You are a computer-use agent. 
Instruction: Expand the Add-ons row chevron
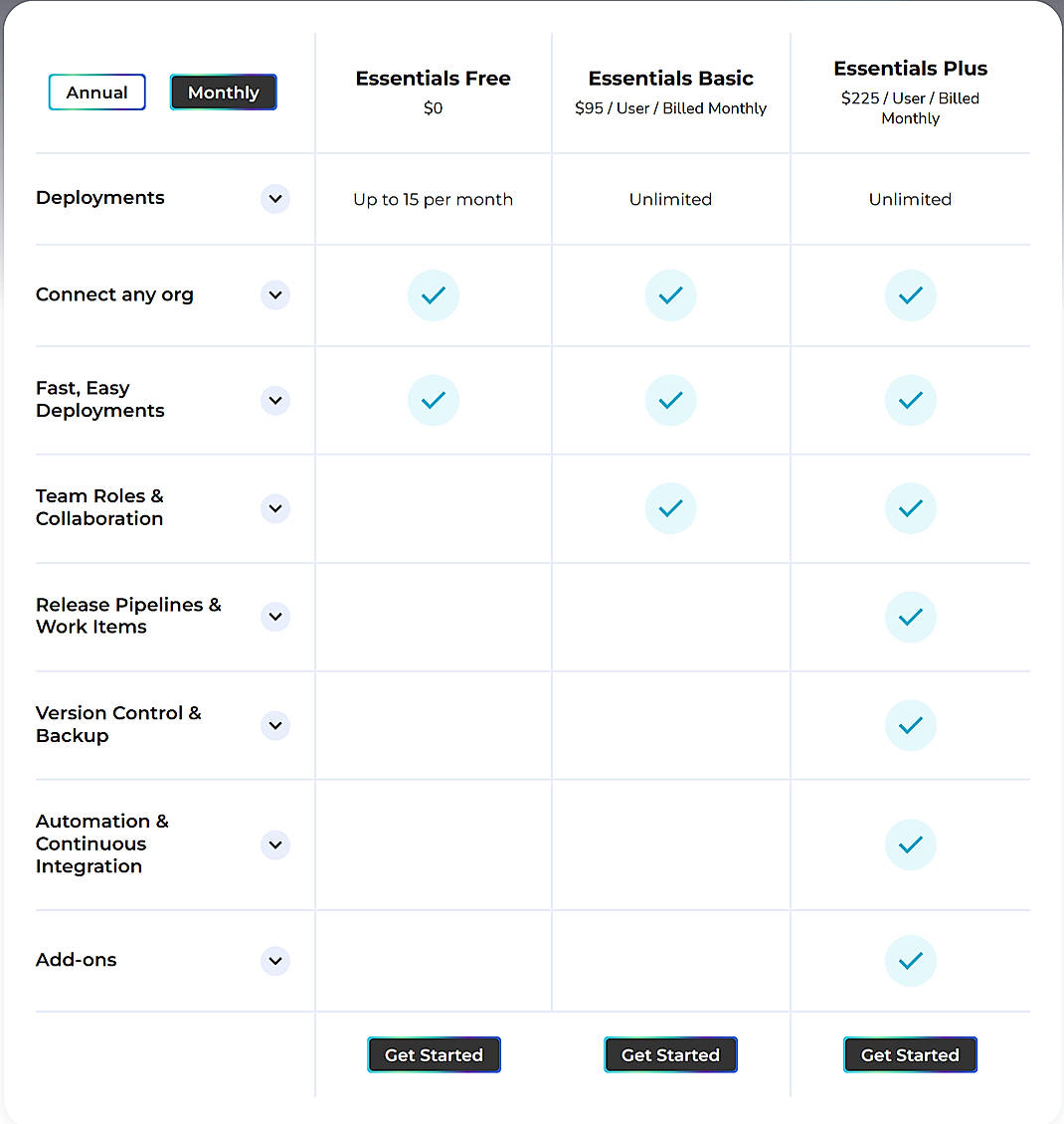pos(274,961)
